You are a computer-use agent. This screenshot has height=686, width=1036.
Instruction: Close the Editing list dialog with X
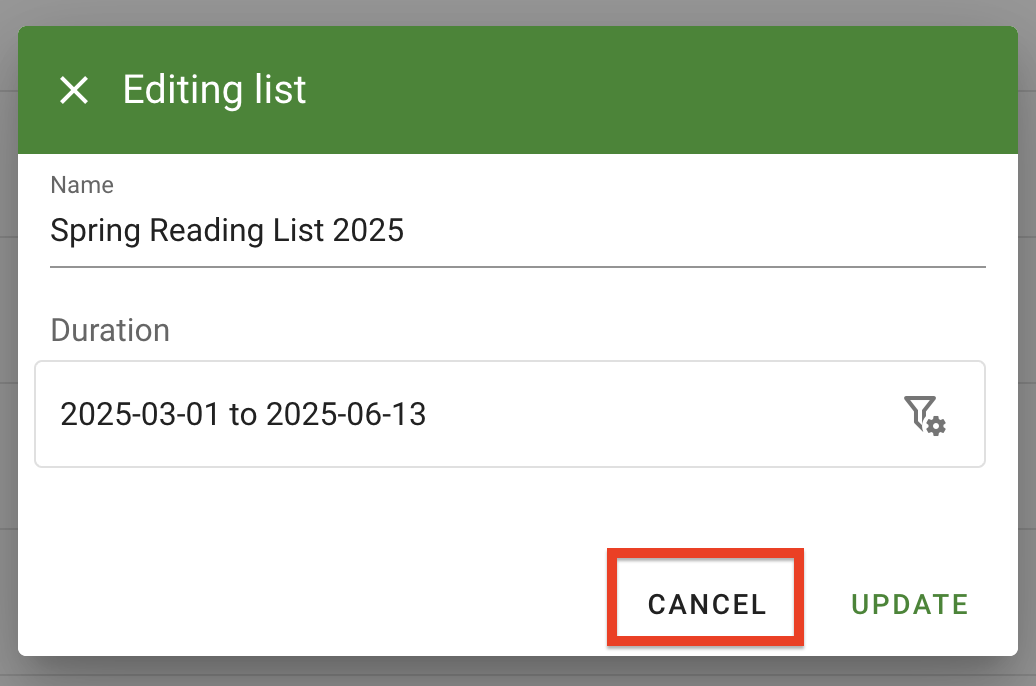74,91
